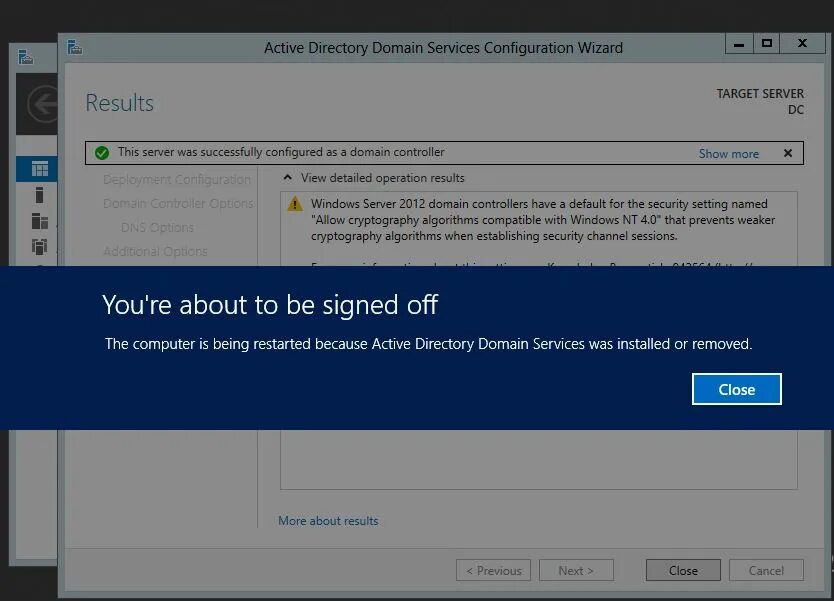Click the TARGET SERVER label
Image resolution: width=834 pixels, height=602 pixels.
coord(760,94)
